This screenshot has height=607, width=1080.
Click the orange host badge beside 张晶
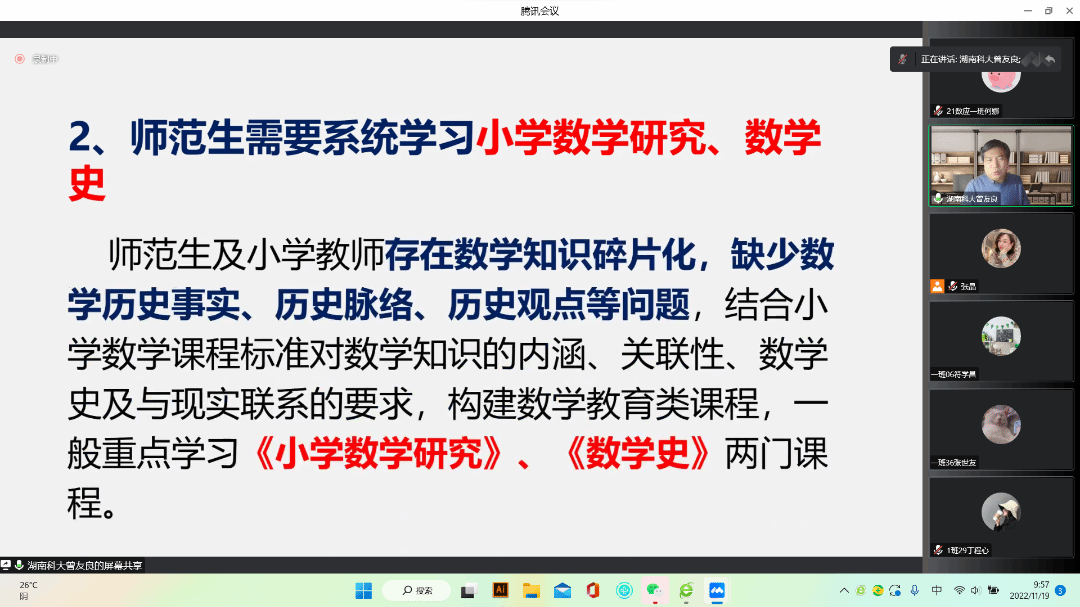937,285
